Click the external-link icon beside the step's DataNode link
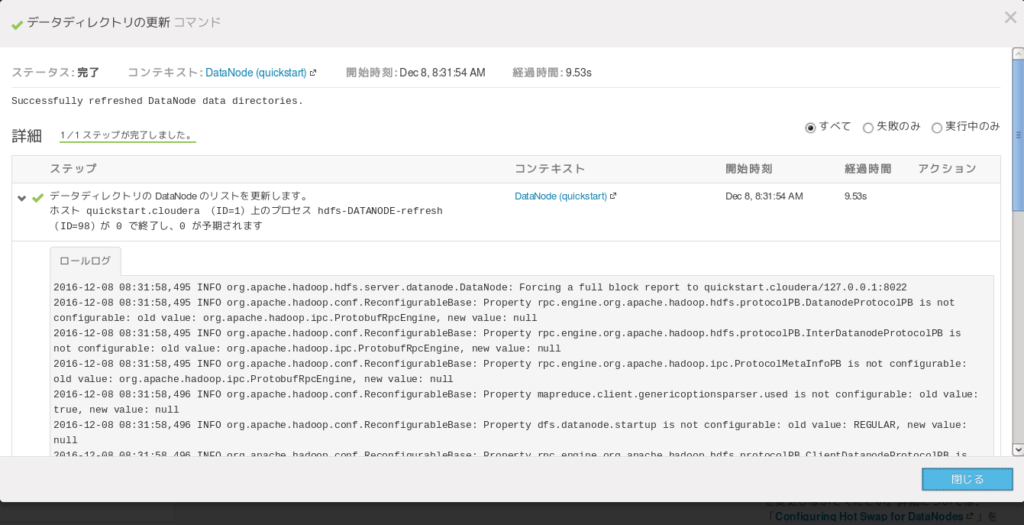The width and height of the screenshot is (1024, 525). coord(613,196)
